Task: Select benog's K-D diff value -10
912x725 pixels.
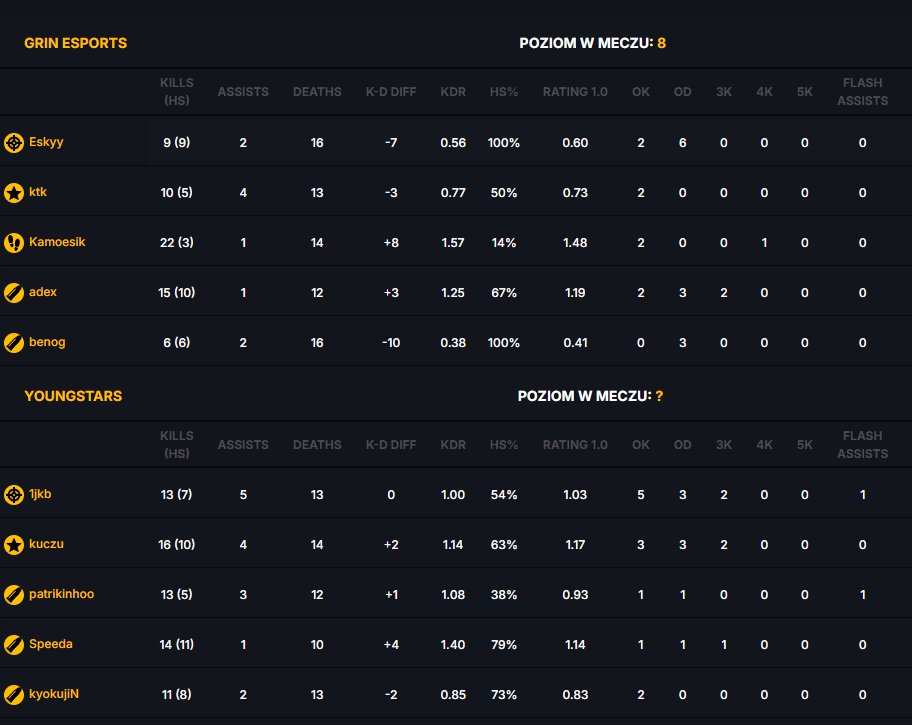Action: [x=391, y=343]
